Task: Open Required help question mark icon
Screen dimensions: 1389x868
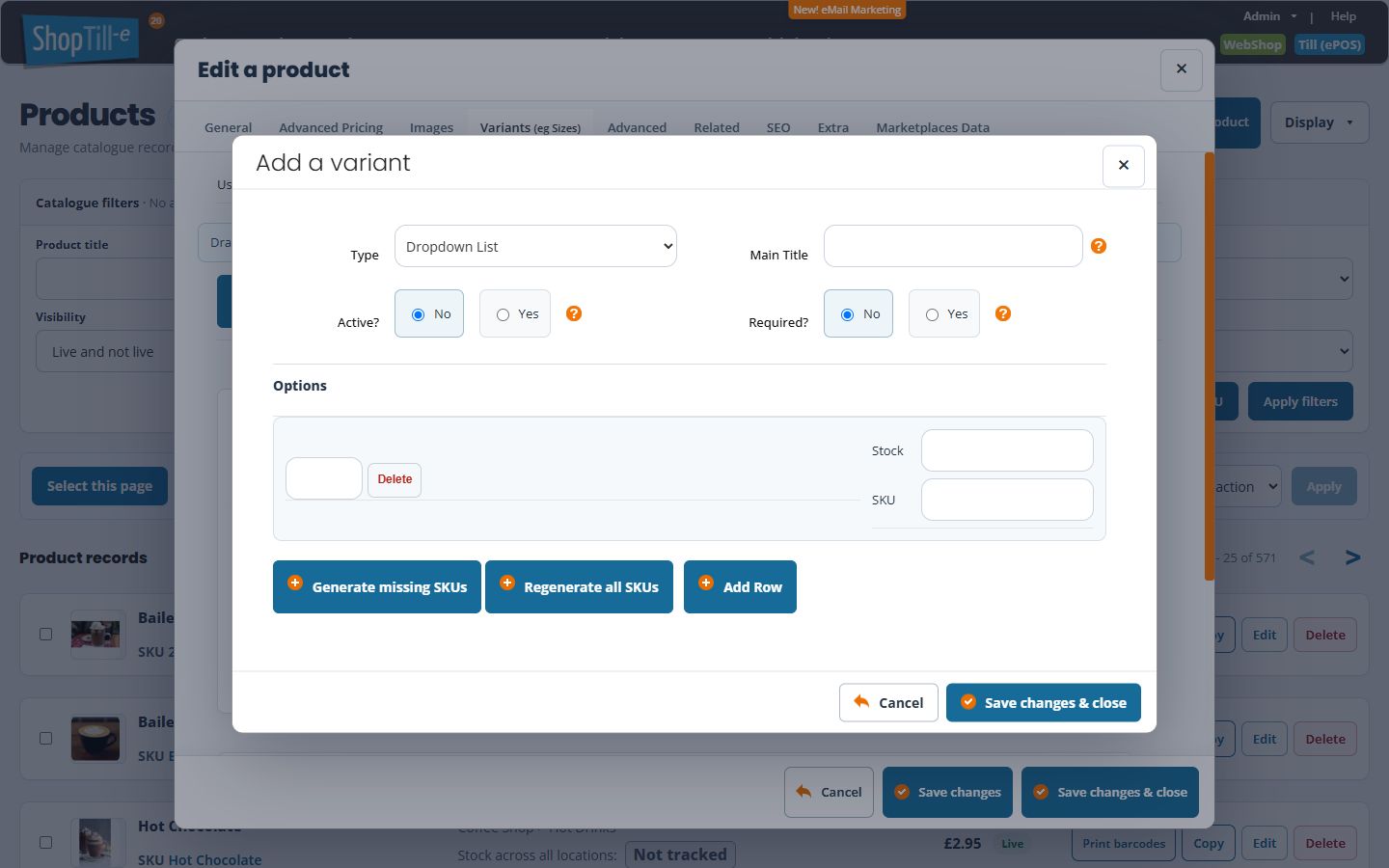Action: tap(1003, 313)
